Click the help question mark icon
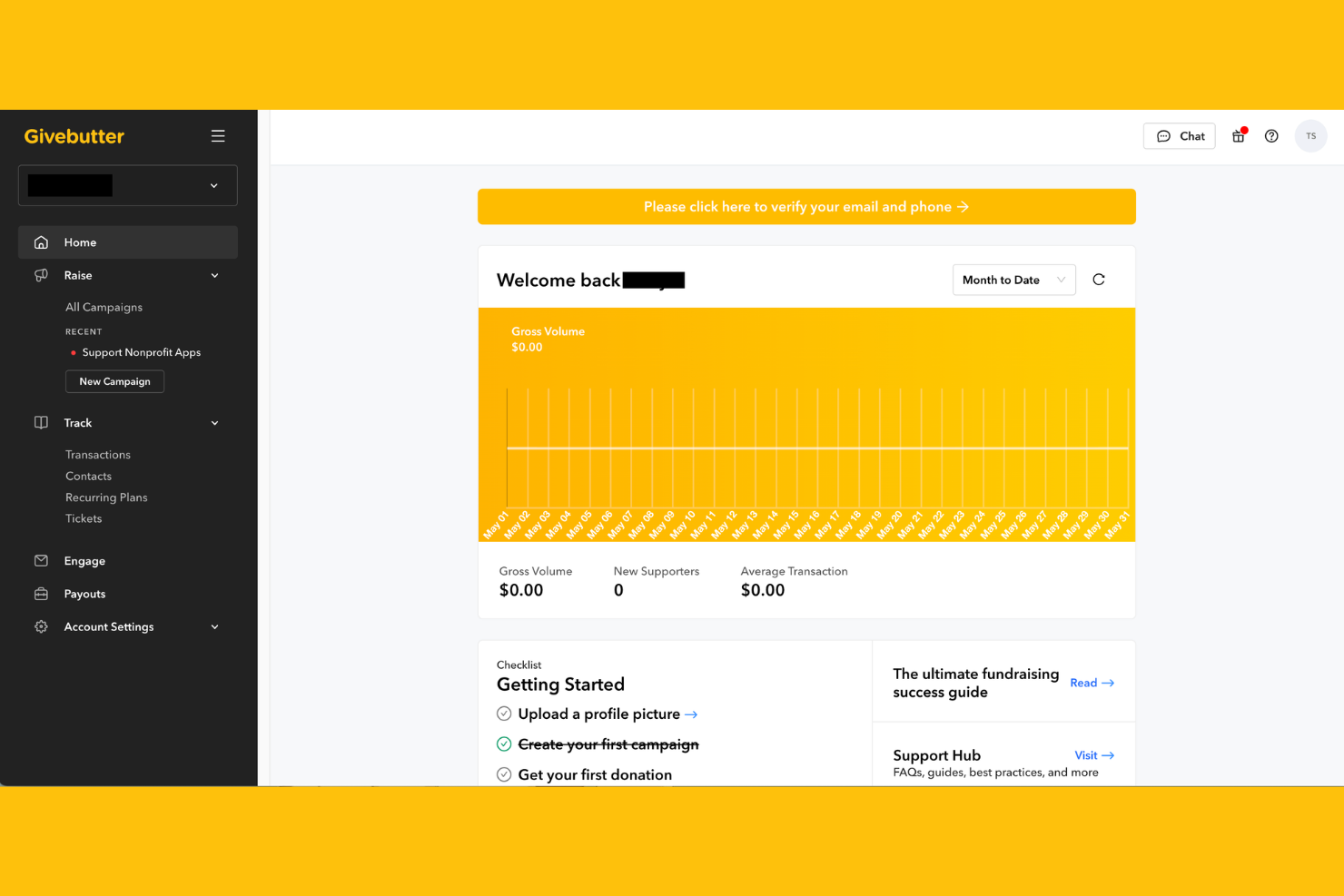The width and height of the screenshot is (1344, 896). pos(1271,136)
